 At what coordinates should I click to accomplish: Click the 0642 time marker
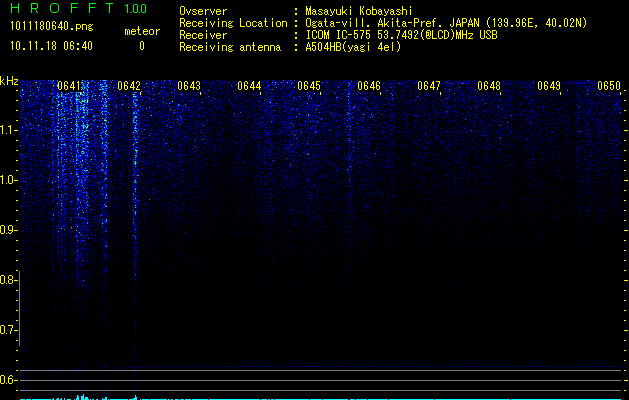(129, 86)
